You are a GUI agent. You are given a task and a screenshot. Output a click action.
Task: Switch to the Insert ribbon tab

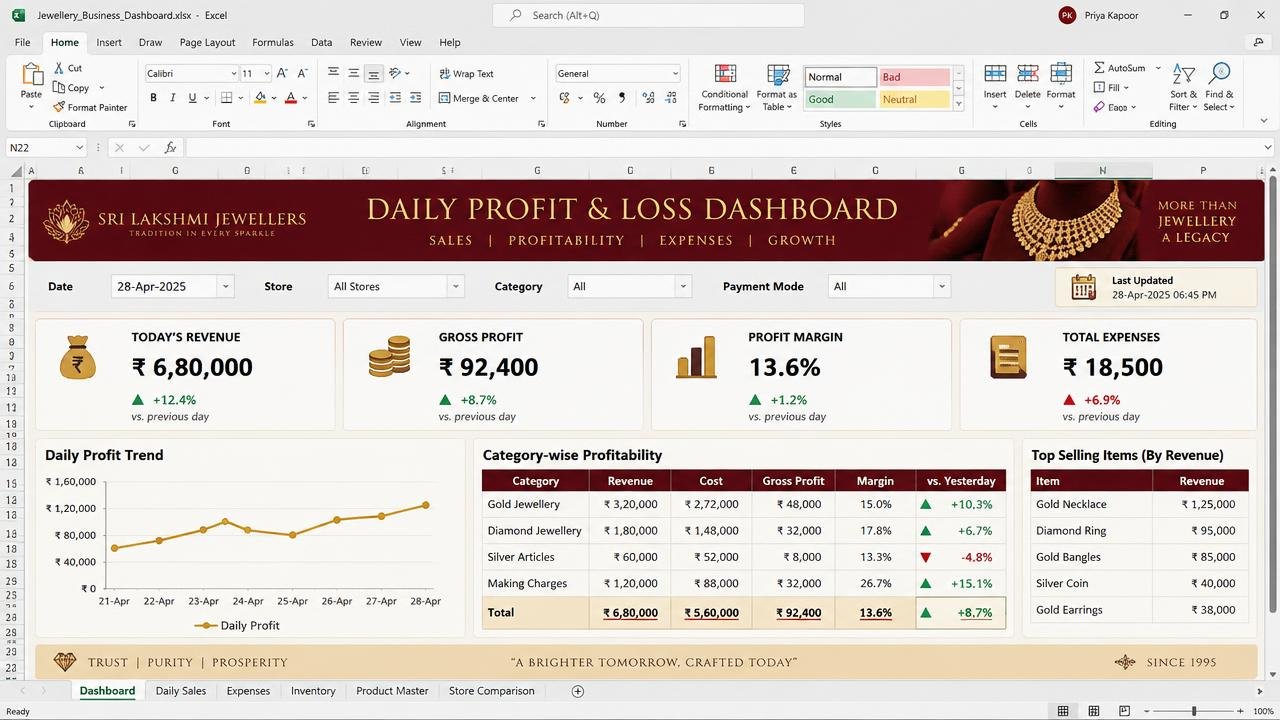109,43
